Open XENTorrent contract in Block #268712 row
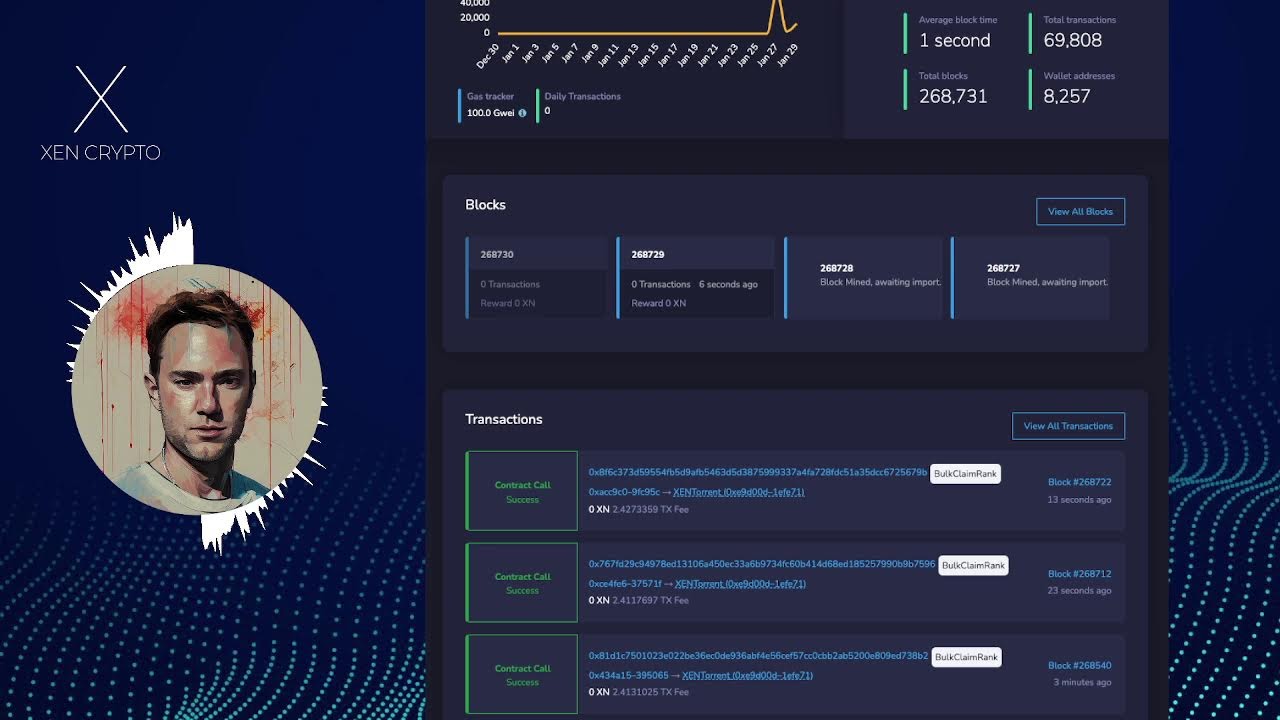Image resolution: width=1280 pixels, height=720 pixels. 740,584
